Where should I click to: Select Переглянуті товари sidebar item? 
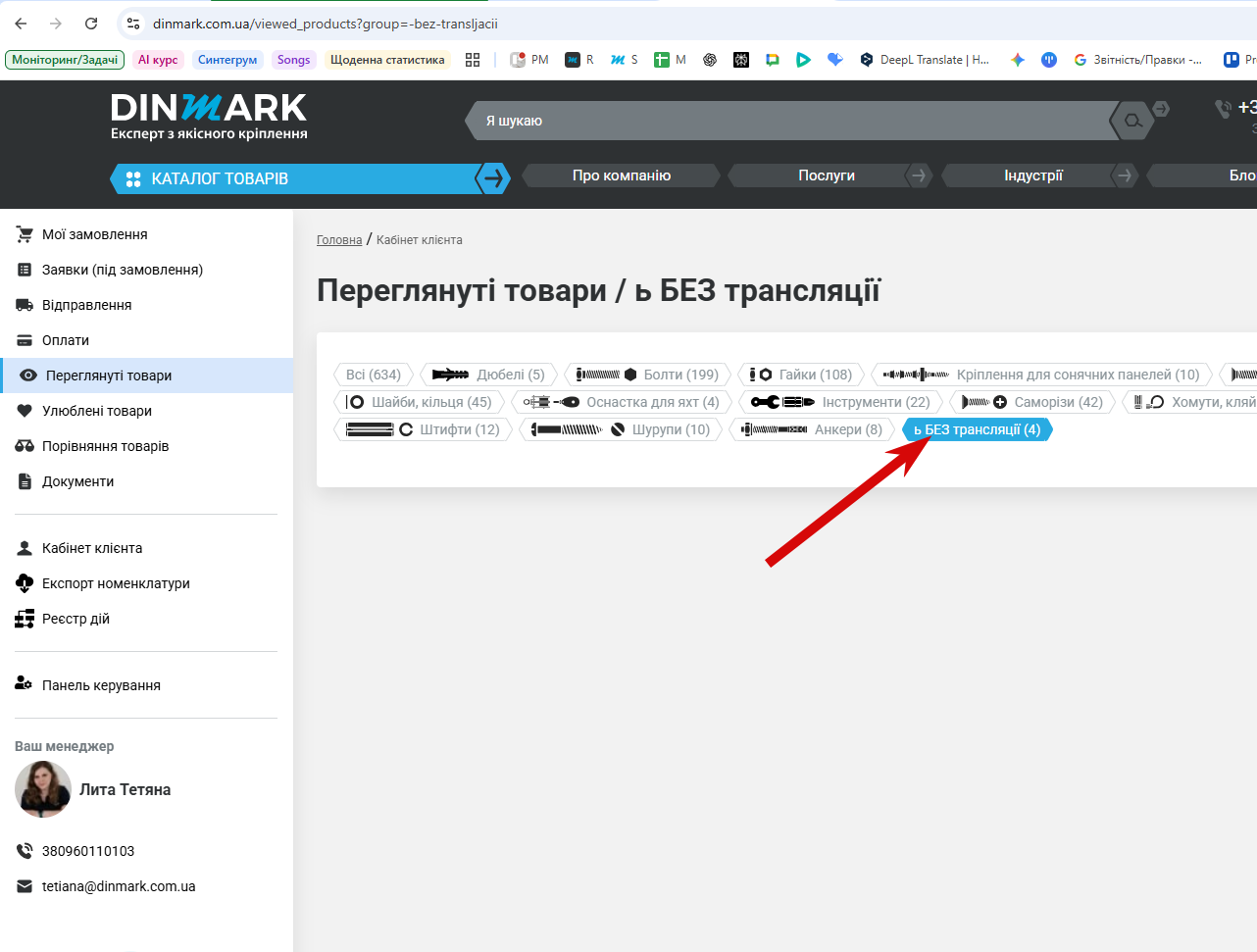146,376
